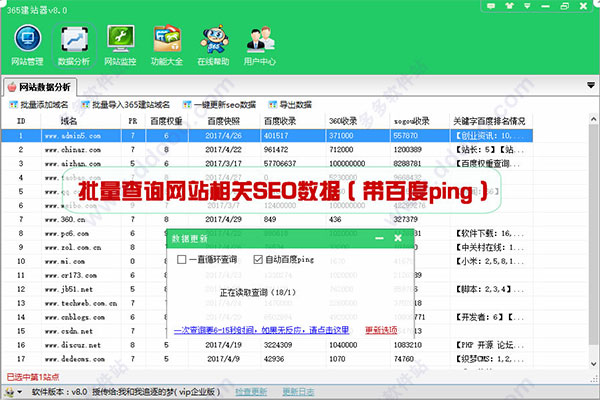The image size is (600, 400).
Task: Open the 用户中心 user center icon
Action: coord(261,40)
